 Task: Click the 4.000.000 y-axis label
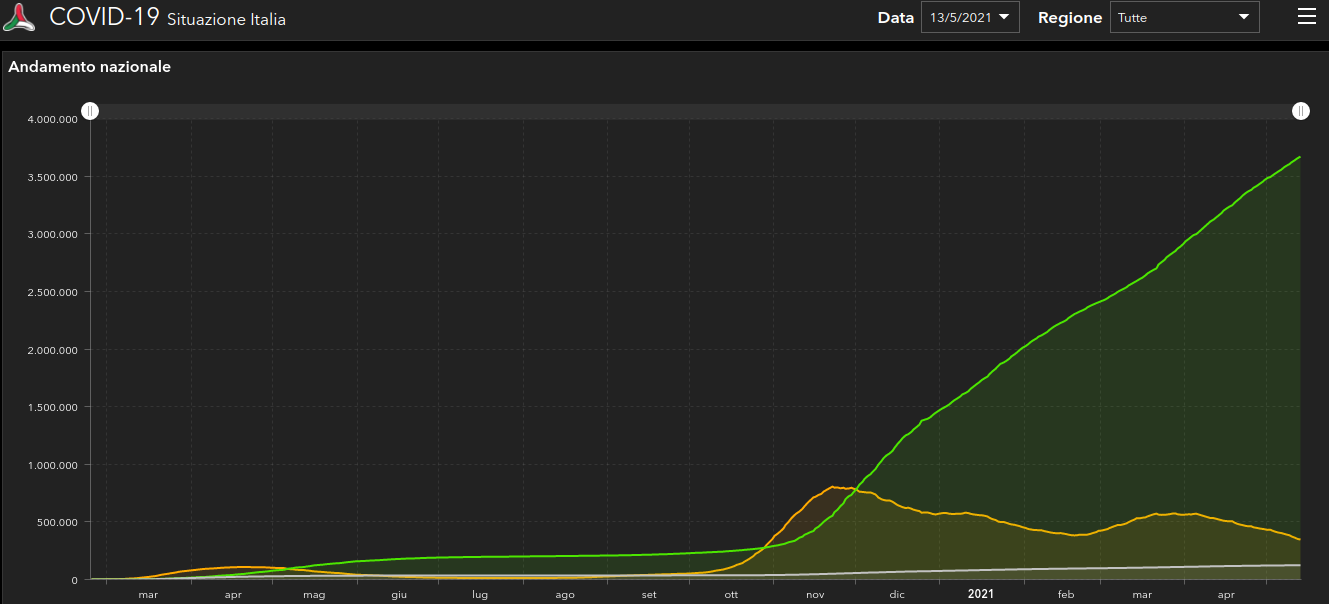point(53,120)
